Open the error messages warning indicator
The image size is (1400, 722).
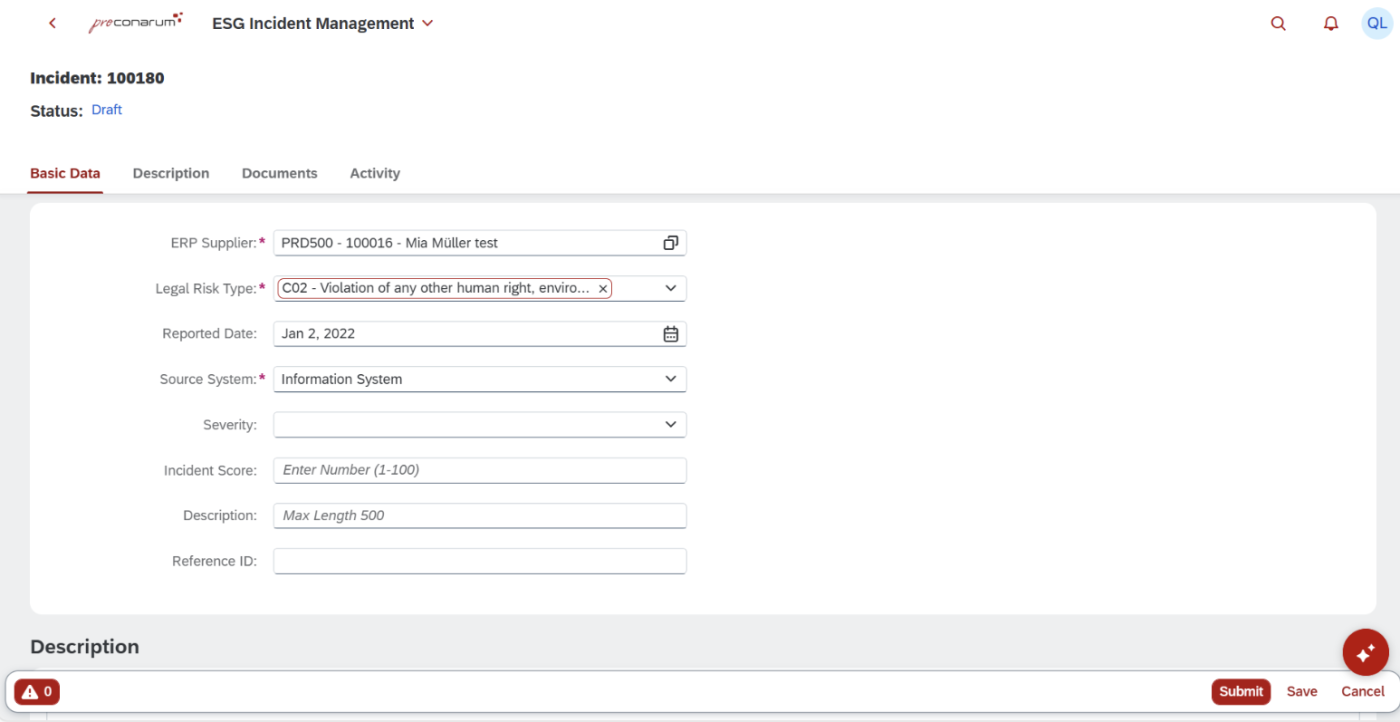click(x=37, y=692)
